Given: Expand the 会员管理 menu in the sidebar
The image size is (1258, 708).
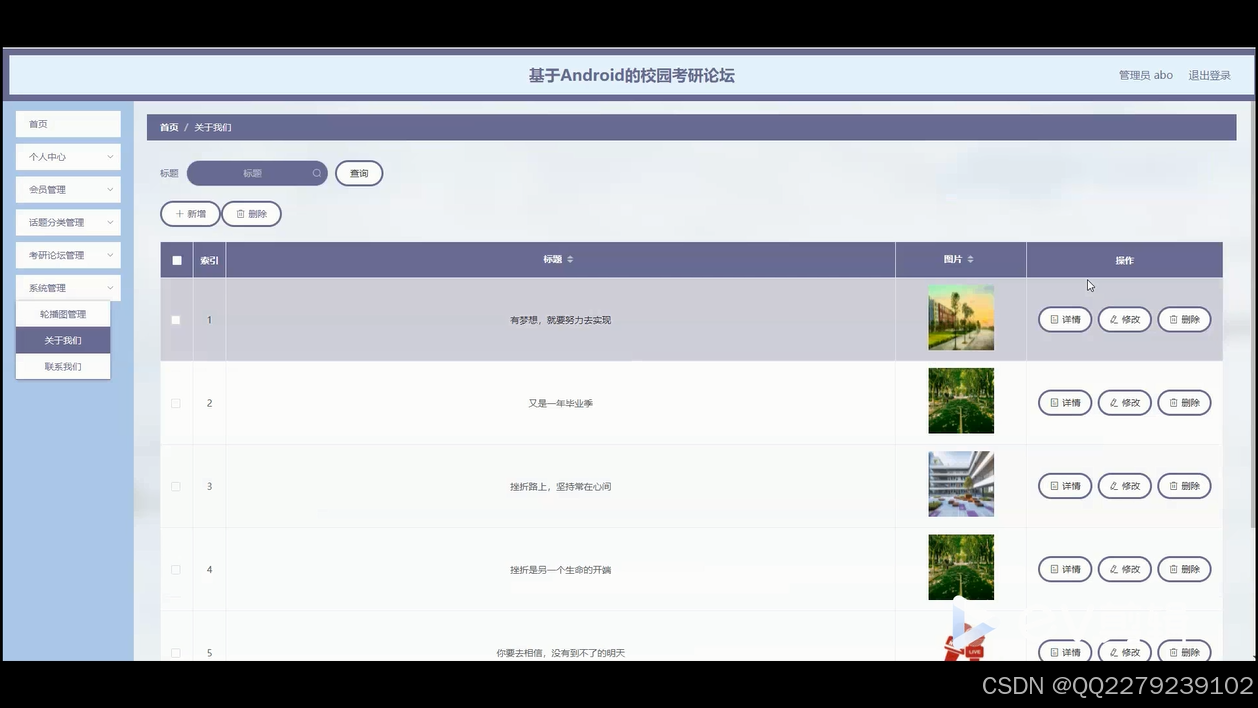Looking at the screenshot, I should 67,189.
